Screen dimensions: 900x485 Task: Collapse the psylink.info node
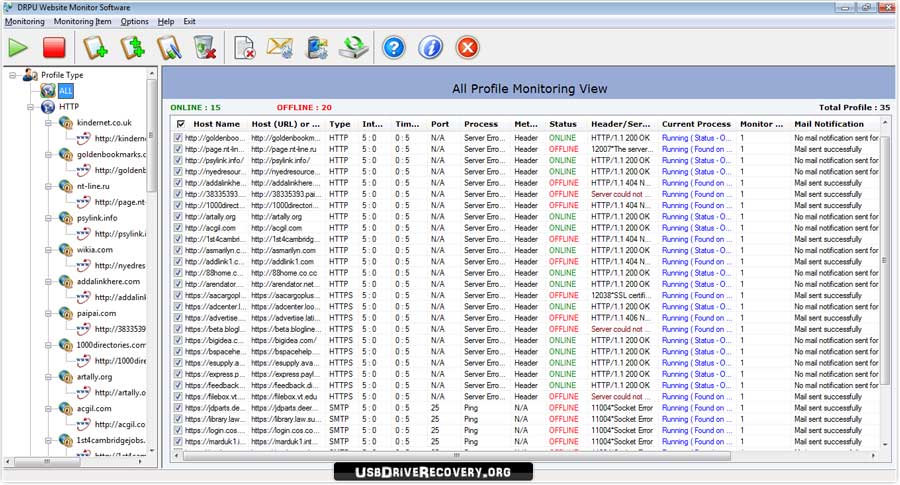(49, 218)
